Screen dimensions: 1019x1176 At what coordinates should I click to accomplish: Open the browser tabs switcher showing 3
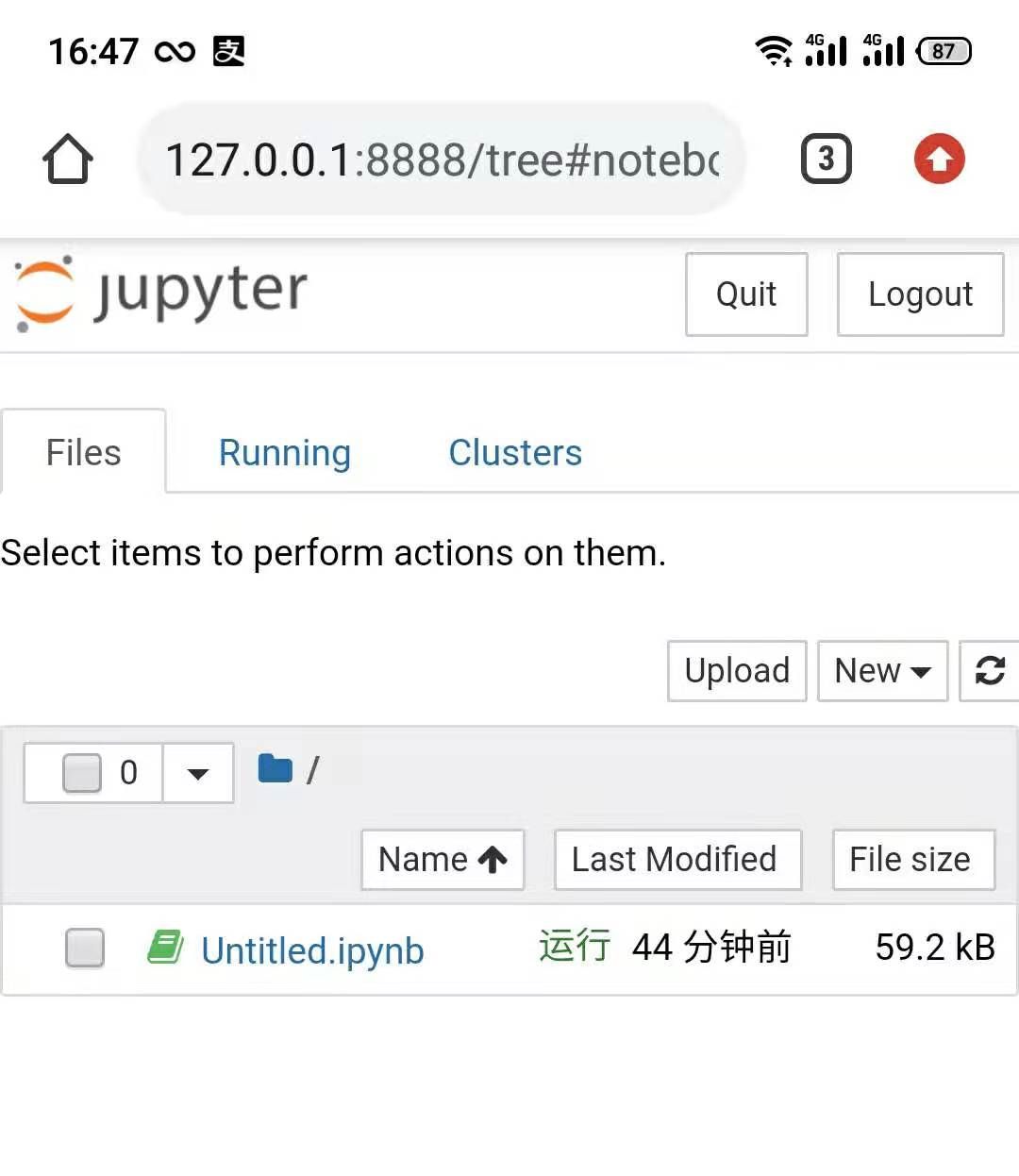pos(826,160)
